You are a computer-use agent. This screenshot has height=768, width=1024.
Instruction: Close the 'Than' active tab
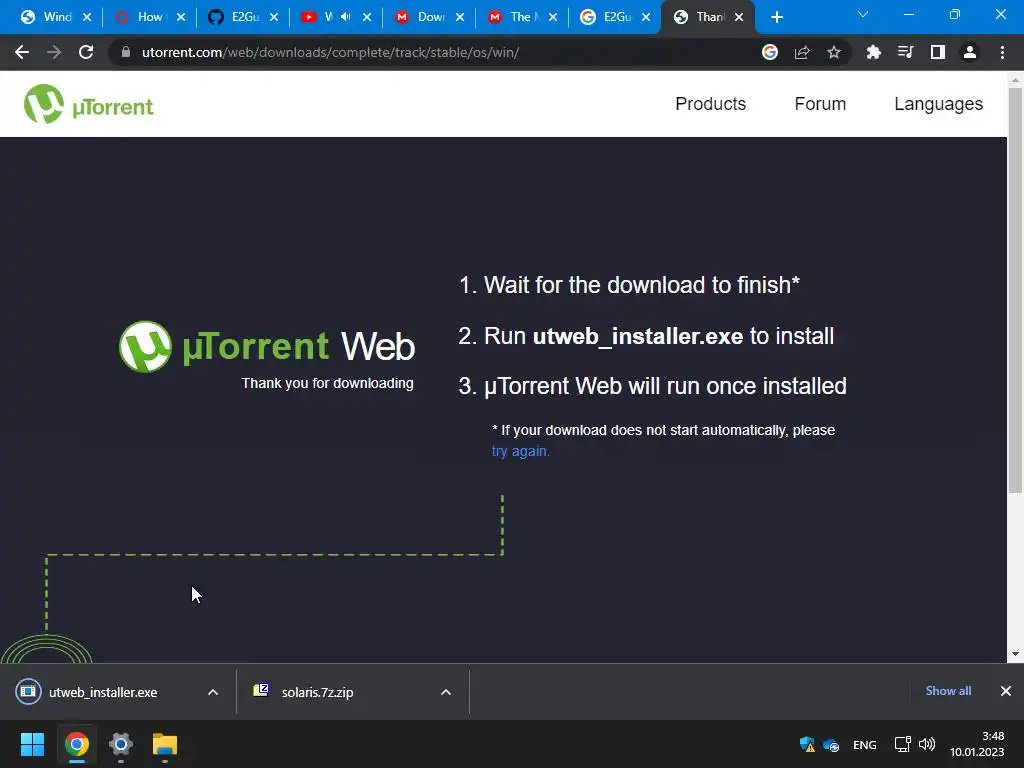coord(739,17)
